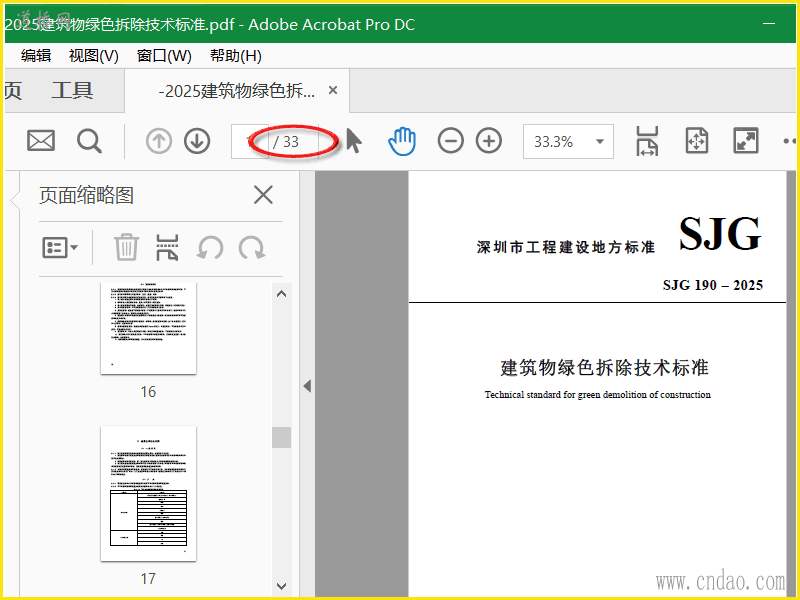This screenshot has height=600, width=800.
Task: Open the 编辑 menu
Action: pyautogui.click(x=36, y=56)
